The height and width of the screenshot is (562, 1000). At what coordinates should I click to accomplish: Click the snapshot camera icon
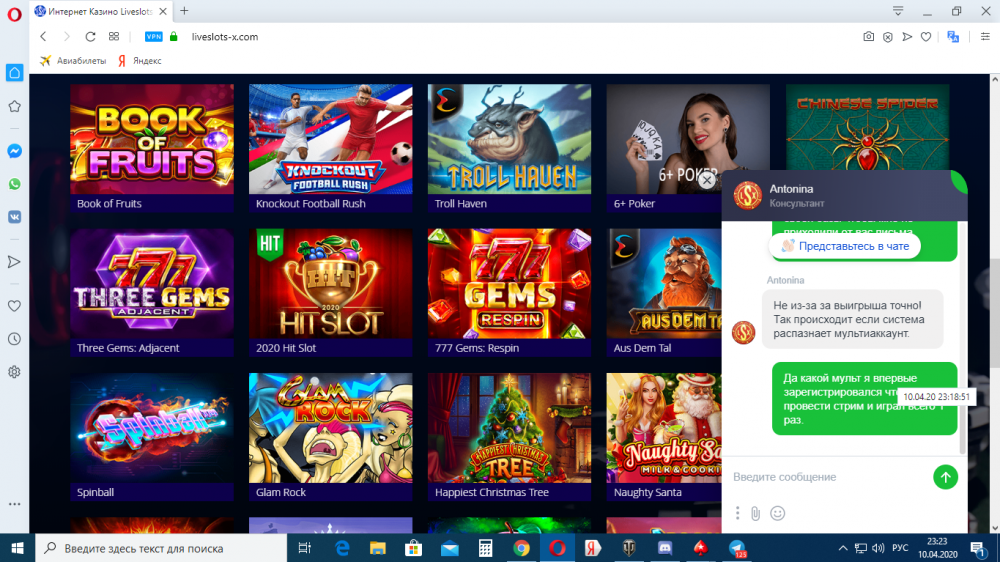(869, 37)
